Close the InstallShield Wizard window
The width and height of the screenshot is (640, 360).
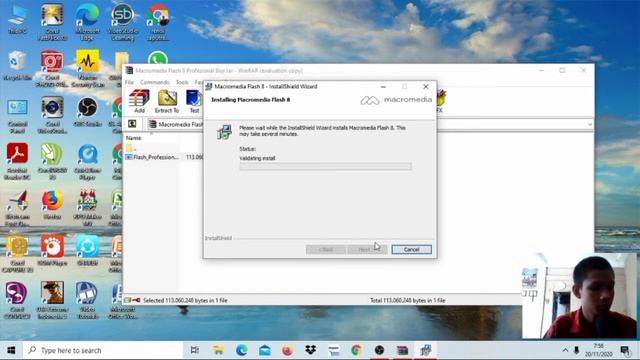pos(426,87)
